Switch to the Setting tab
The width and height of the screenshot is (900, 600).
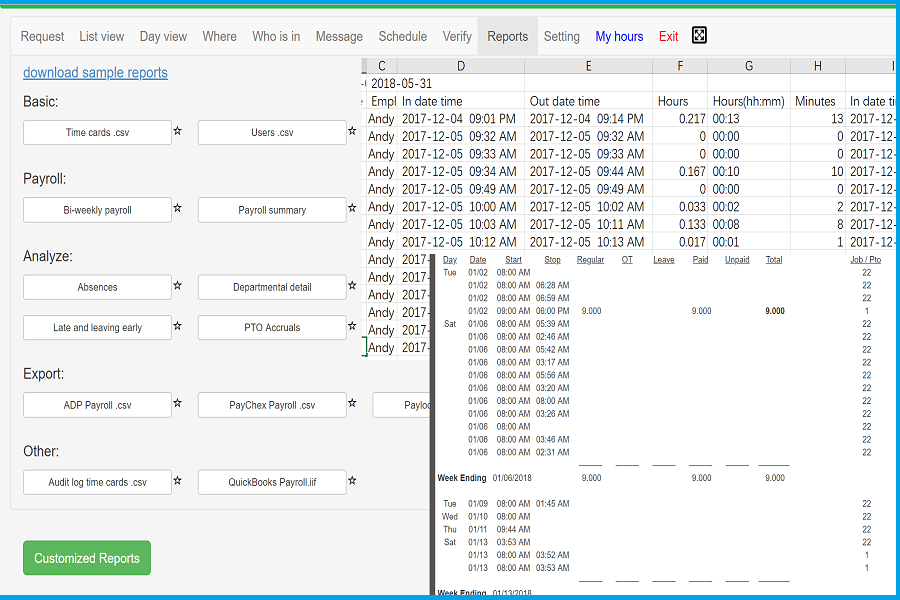[561, 36]
